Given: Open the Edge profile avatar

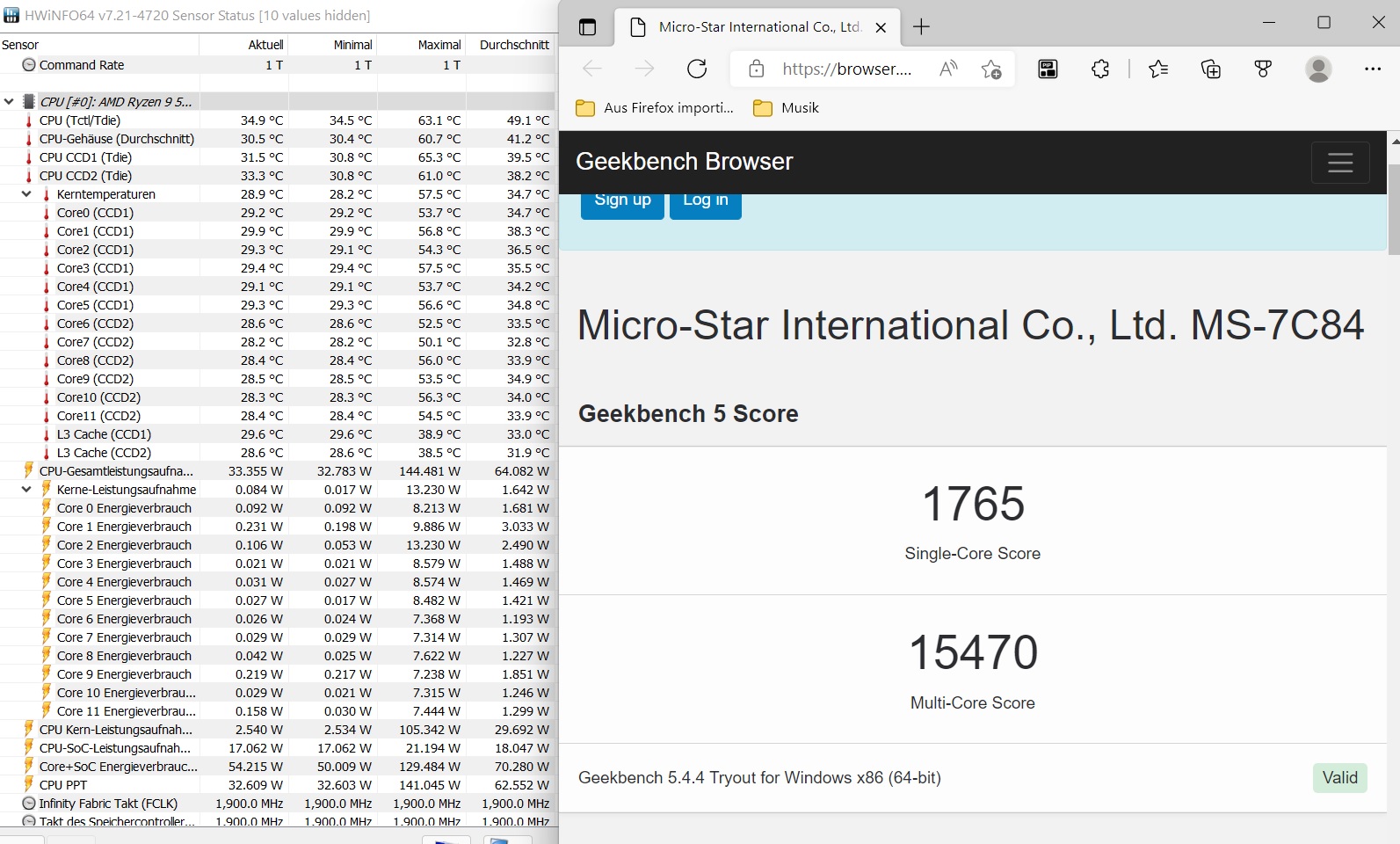Looking at the screenshot, I should click(1318, 69).
